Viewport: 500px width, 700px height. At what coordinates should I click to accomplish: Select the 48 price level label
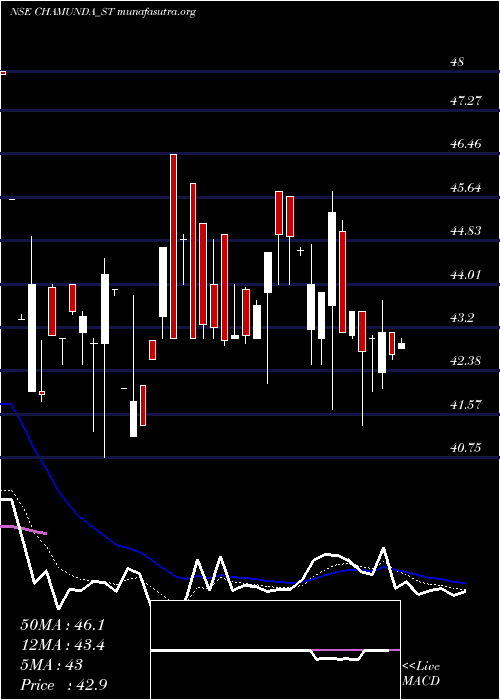[x=458, y=62]
